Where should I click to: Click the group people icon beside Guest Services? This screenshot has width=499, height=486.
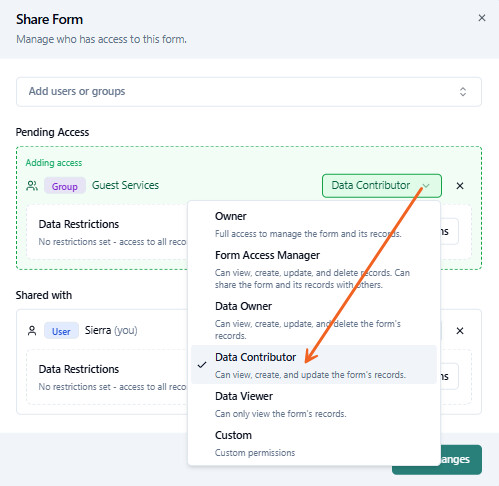point(32,186)
